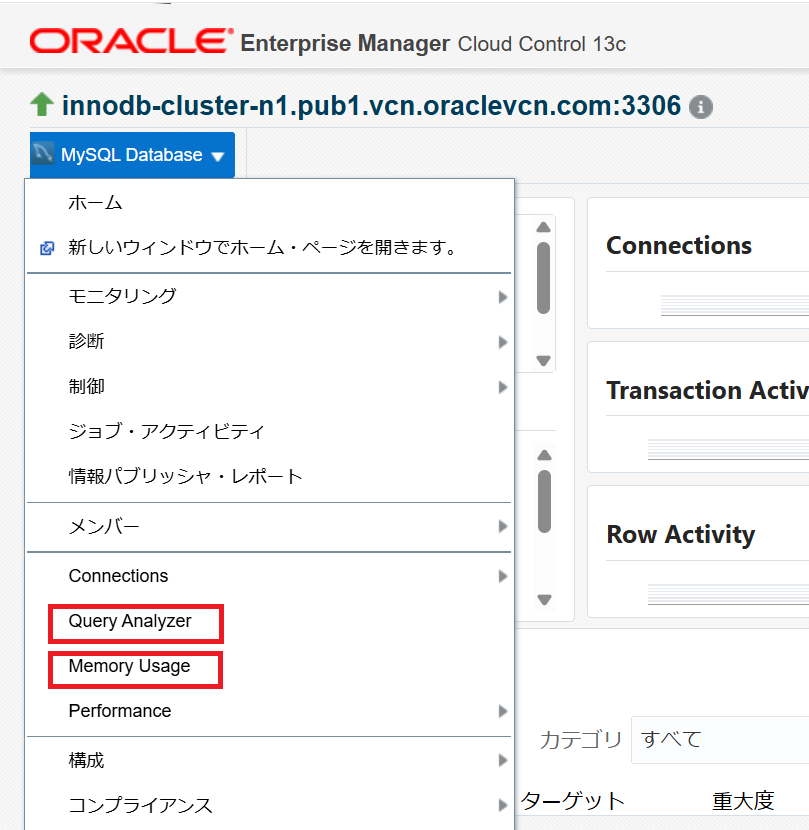Click the green up status arrow icon
Viewport: 809px width, 830px height.
[42, 104]
